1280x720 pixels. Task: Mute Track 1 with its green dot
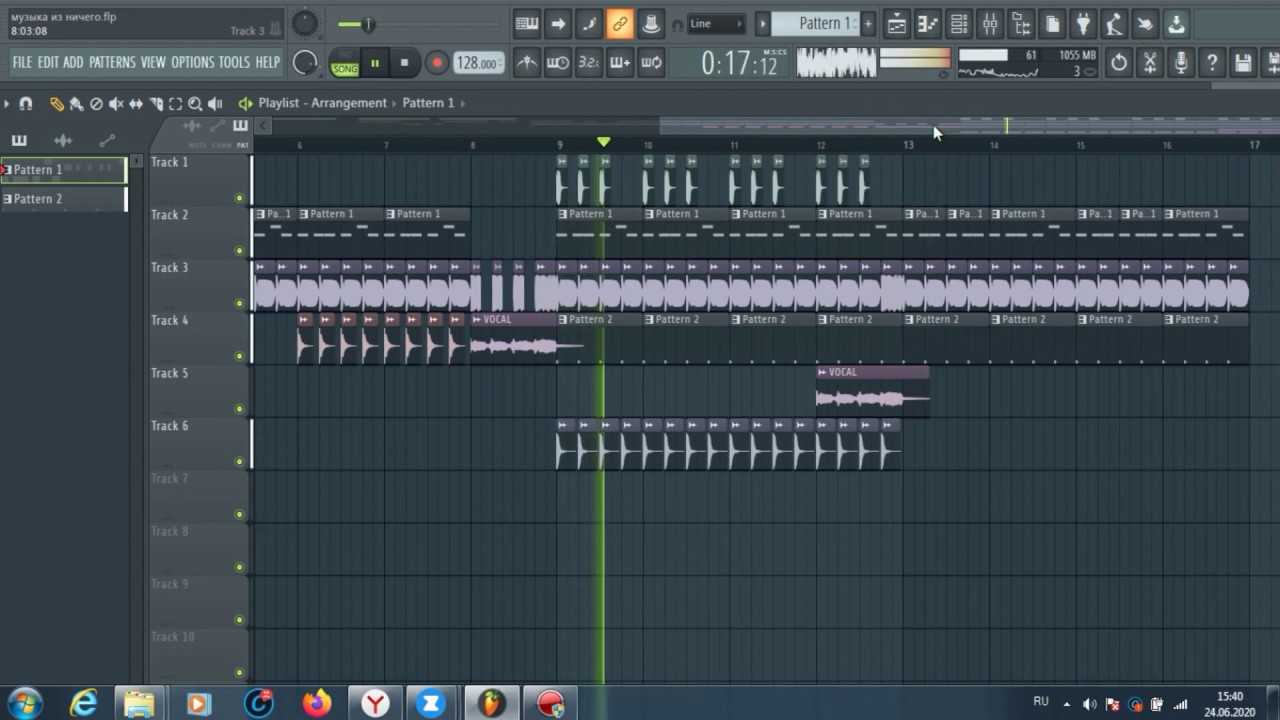click(x=239, y=198)
